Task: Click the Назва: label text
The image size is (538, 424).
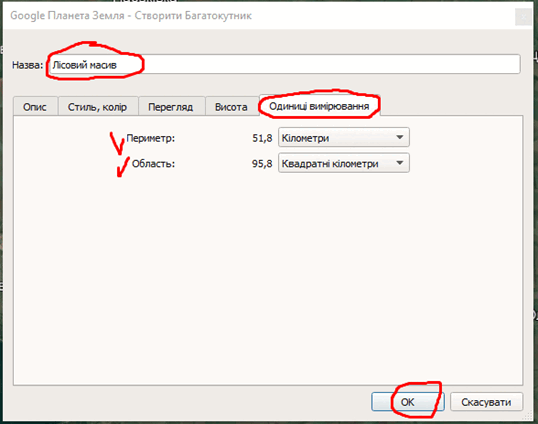Action: pyautogui.click(x=27, y=65)
